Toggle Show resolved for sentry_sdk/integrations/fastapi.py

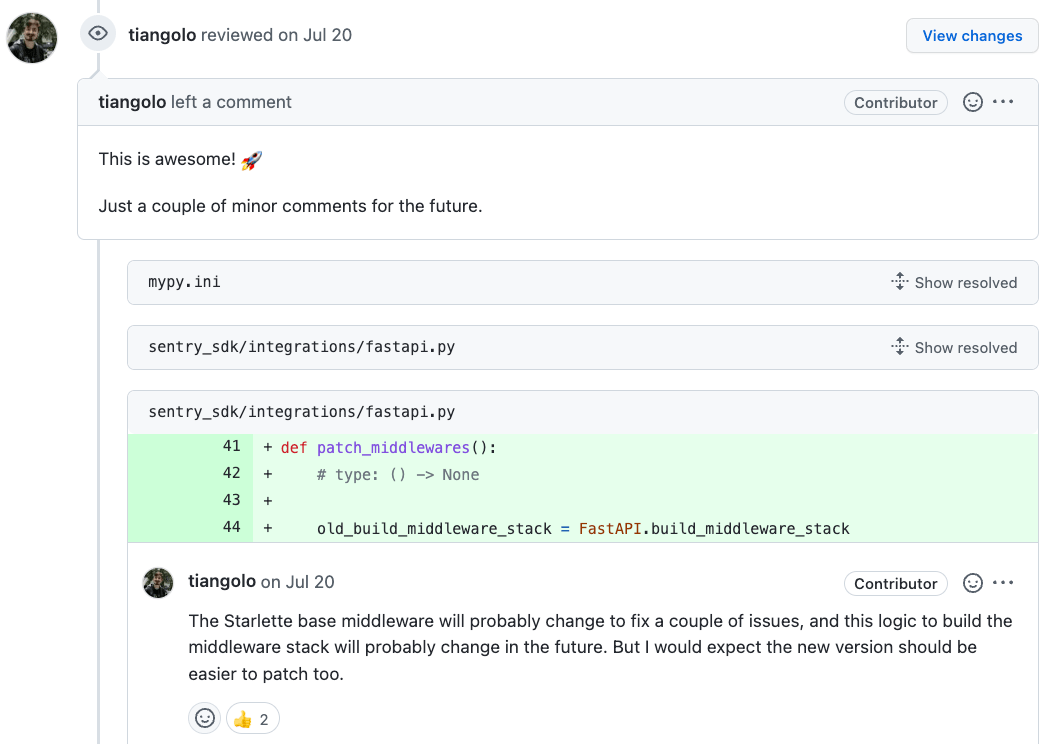[x=966, y=347]
